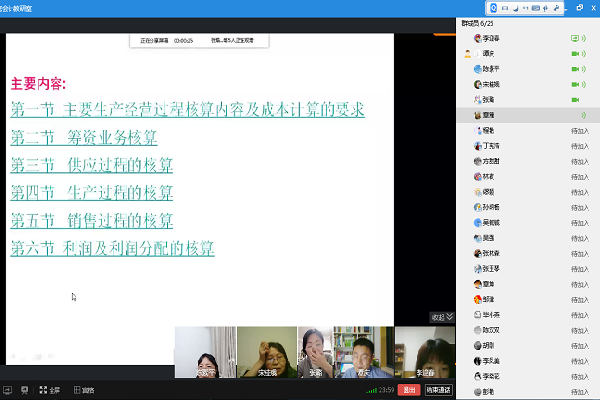This screenshot has width=600, height=400.
Task: Click the green camera icon of the second member
Action: tap(575, 54)
